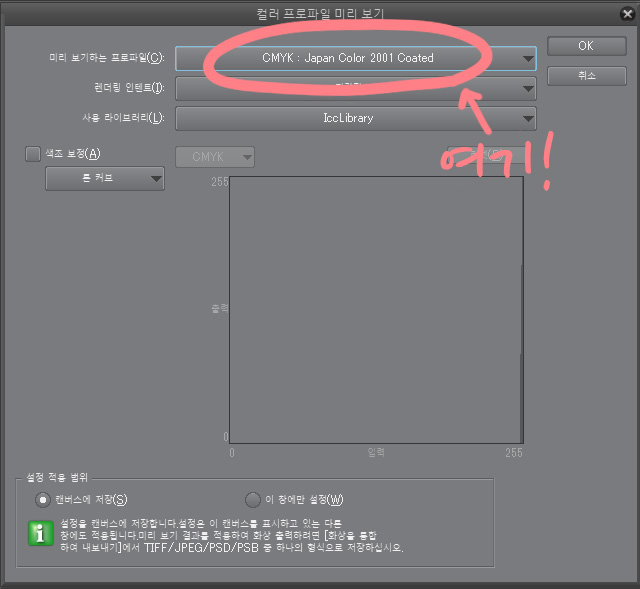Screen dimensions: 640x589
Task: Click the 렌더링 인텐트(I) label
Action: (129, 87)
